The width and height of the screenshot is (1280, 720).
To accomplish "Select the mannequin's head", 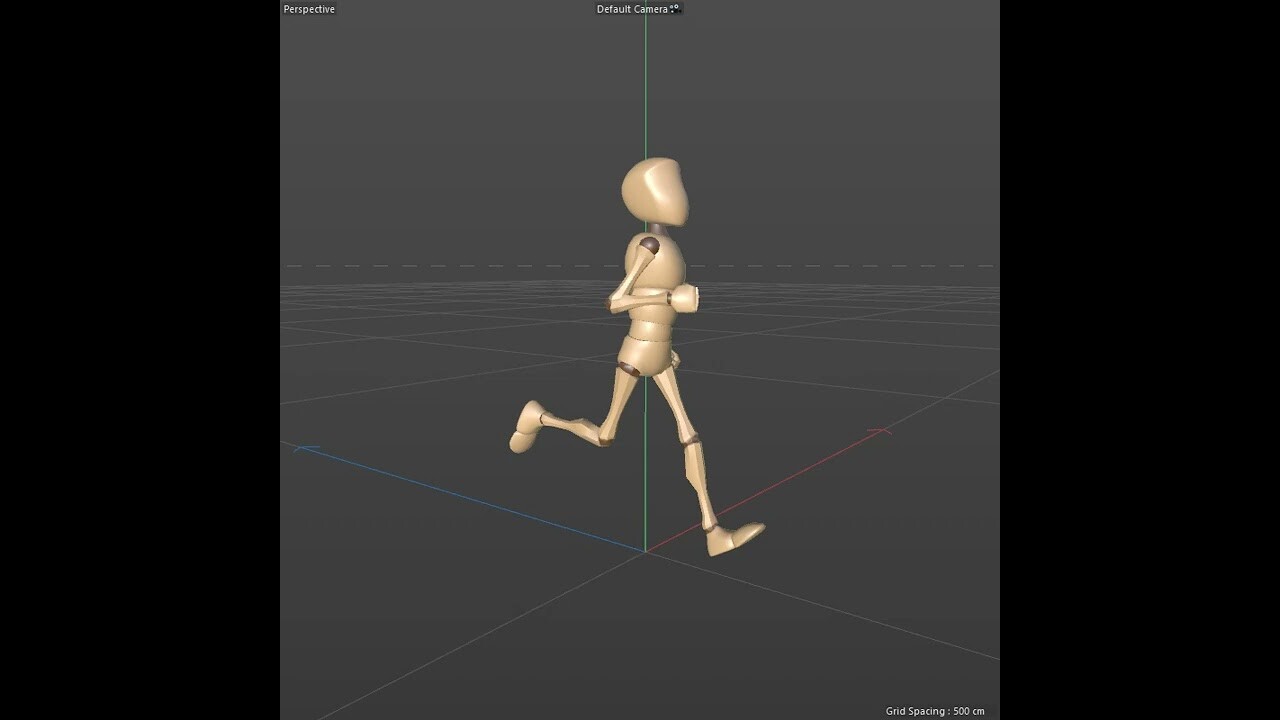I will pyautogui.click(x=655, y=190).
